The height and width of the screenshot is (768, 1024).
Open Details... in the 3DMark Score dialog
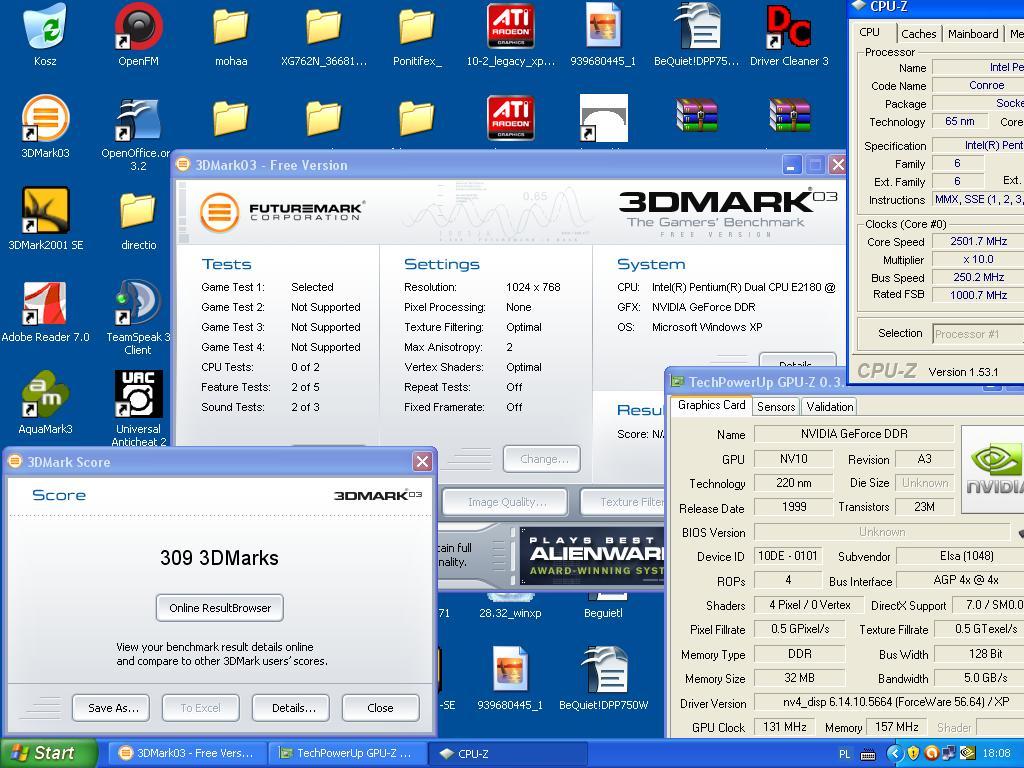click(291, 708)
